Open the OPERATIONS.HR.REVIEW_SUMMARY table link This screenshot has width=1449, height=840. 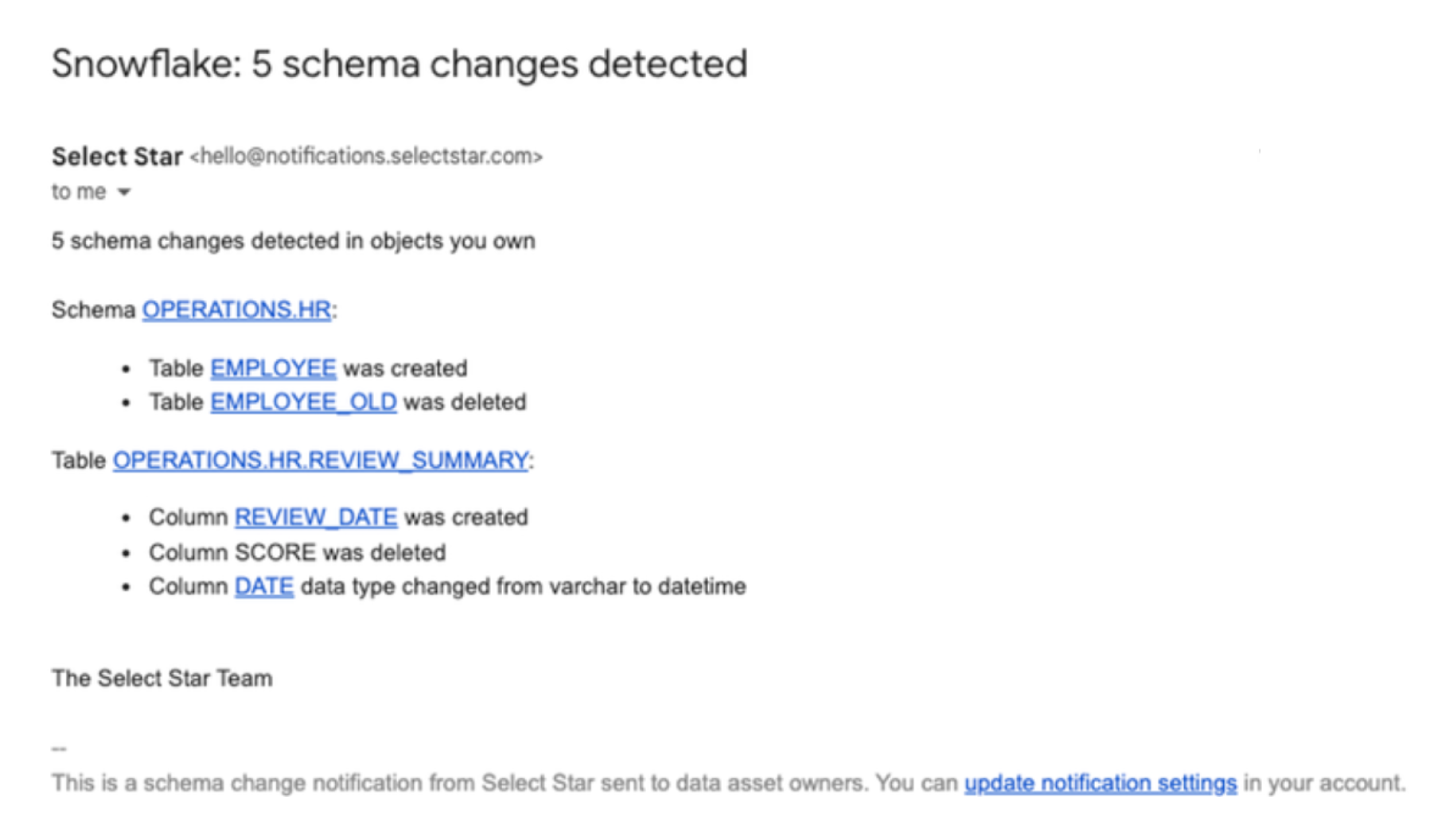(321, 460)
